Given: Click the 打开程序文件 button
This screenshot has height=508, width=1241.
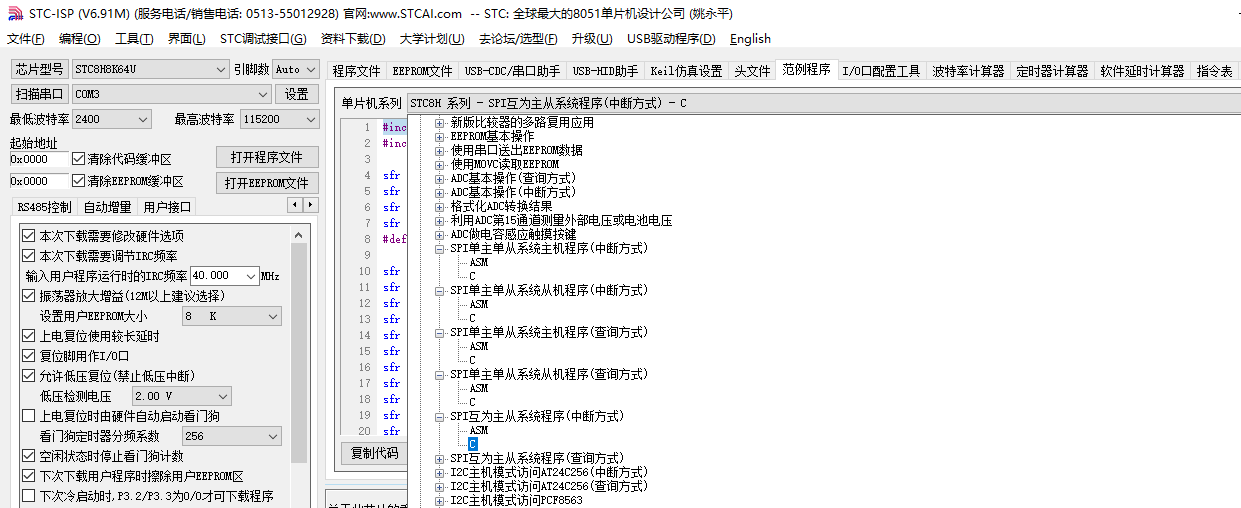Looking at the screenshot, I should pyautogui.click(x=267, y=158).
